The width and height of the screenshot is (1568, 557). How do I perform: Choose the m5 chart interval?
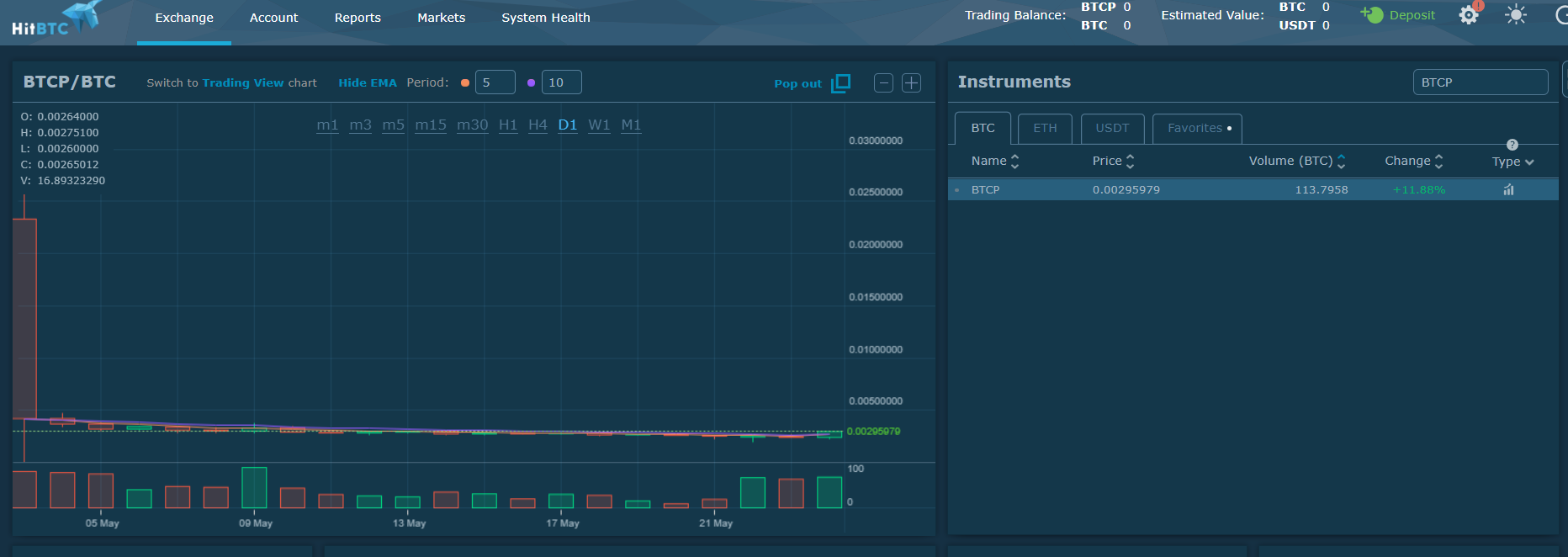pos(394,125)
